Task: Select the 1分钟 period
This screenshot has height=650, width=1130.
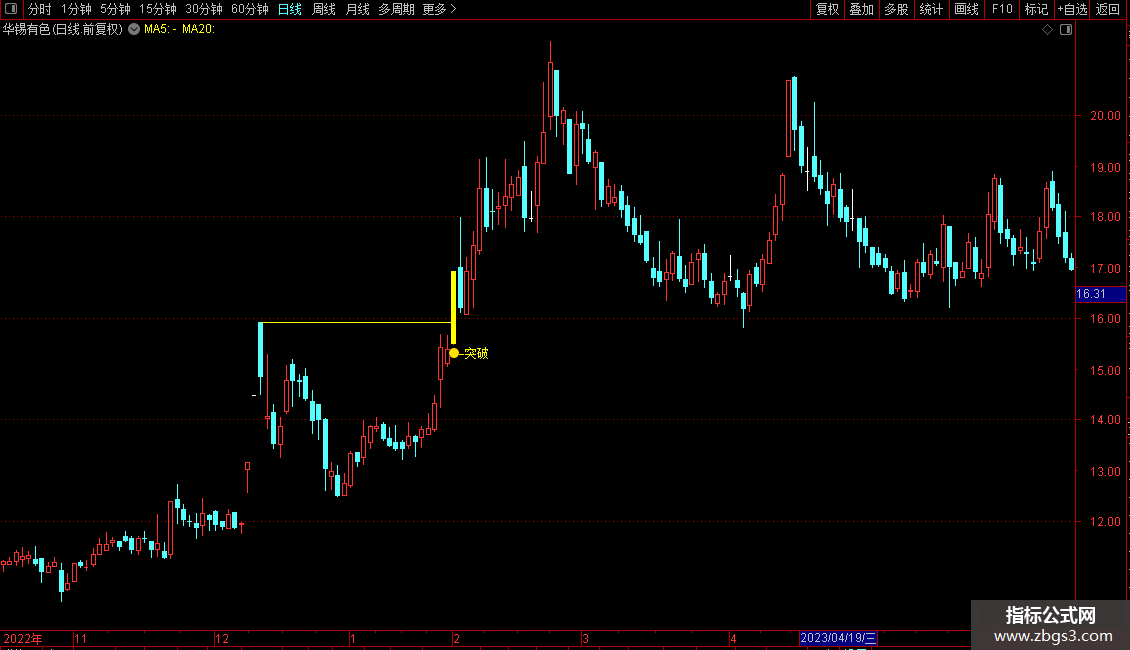Action: [x=76, y=9]
